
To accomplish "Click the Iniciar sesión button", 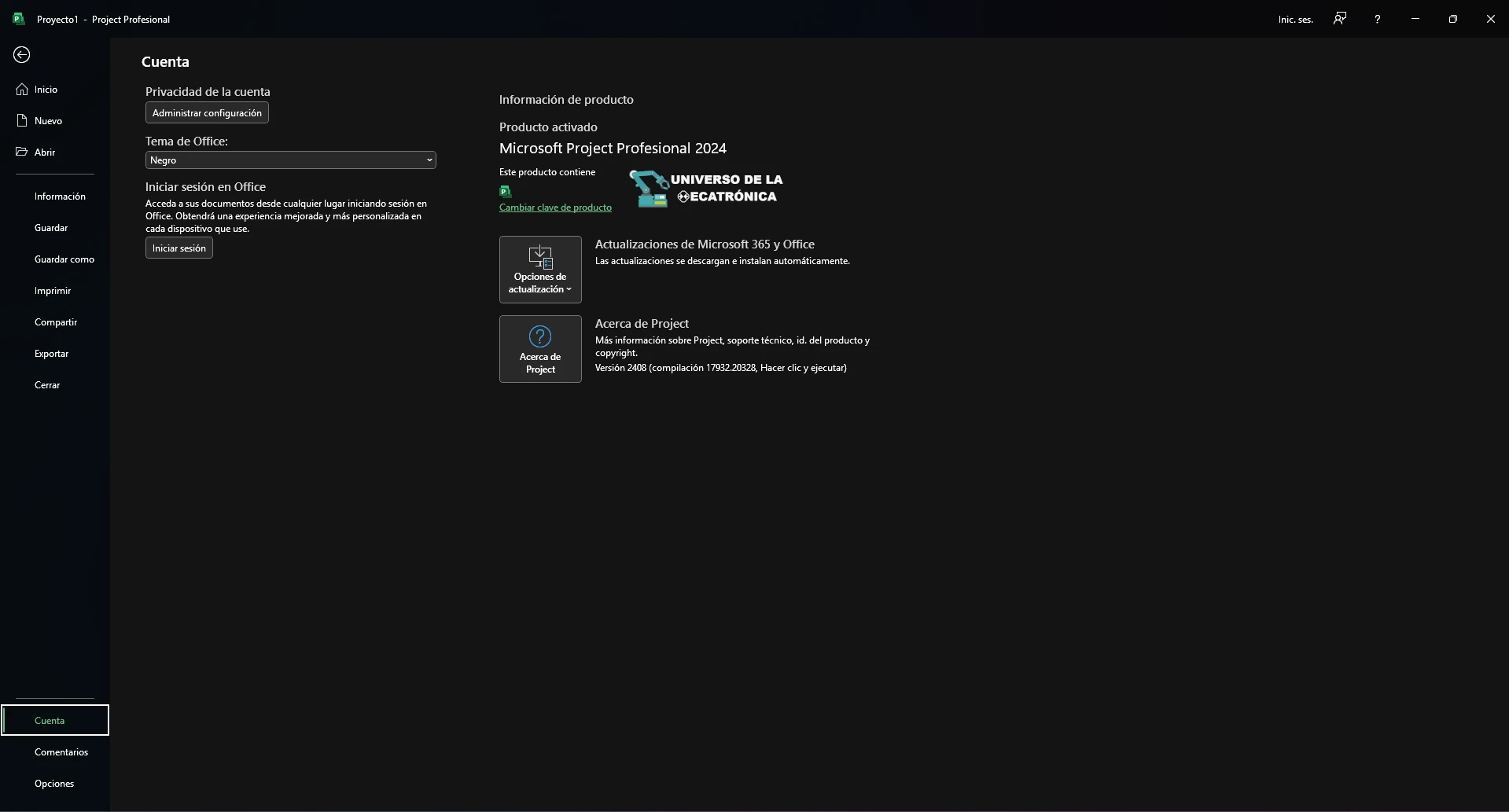I will click(x=179, y=248).
